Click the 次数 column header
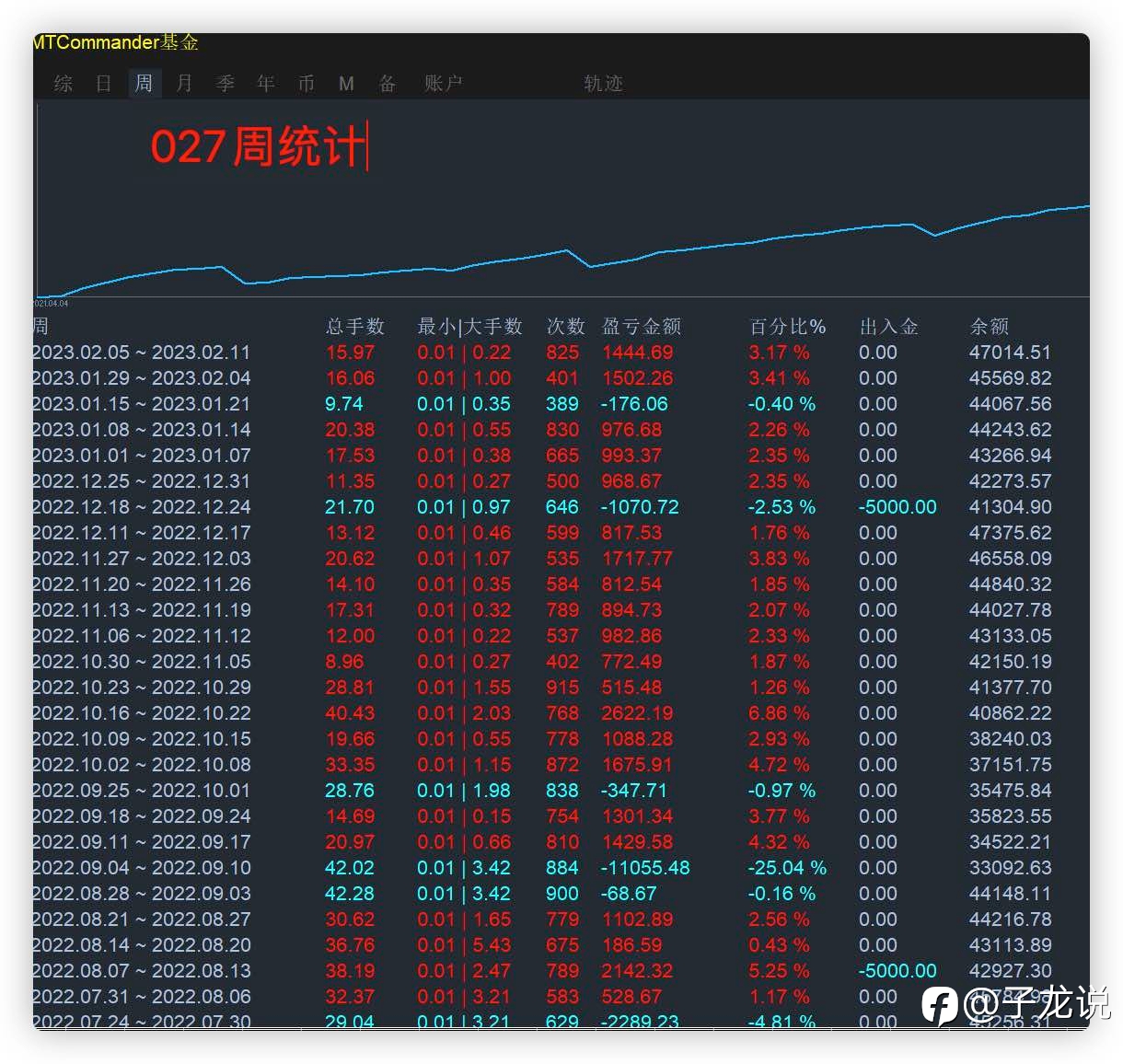The height and width of the screenshot is (1064, 1123). pyautogui.click(x=566, y=326)
